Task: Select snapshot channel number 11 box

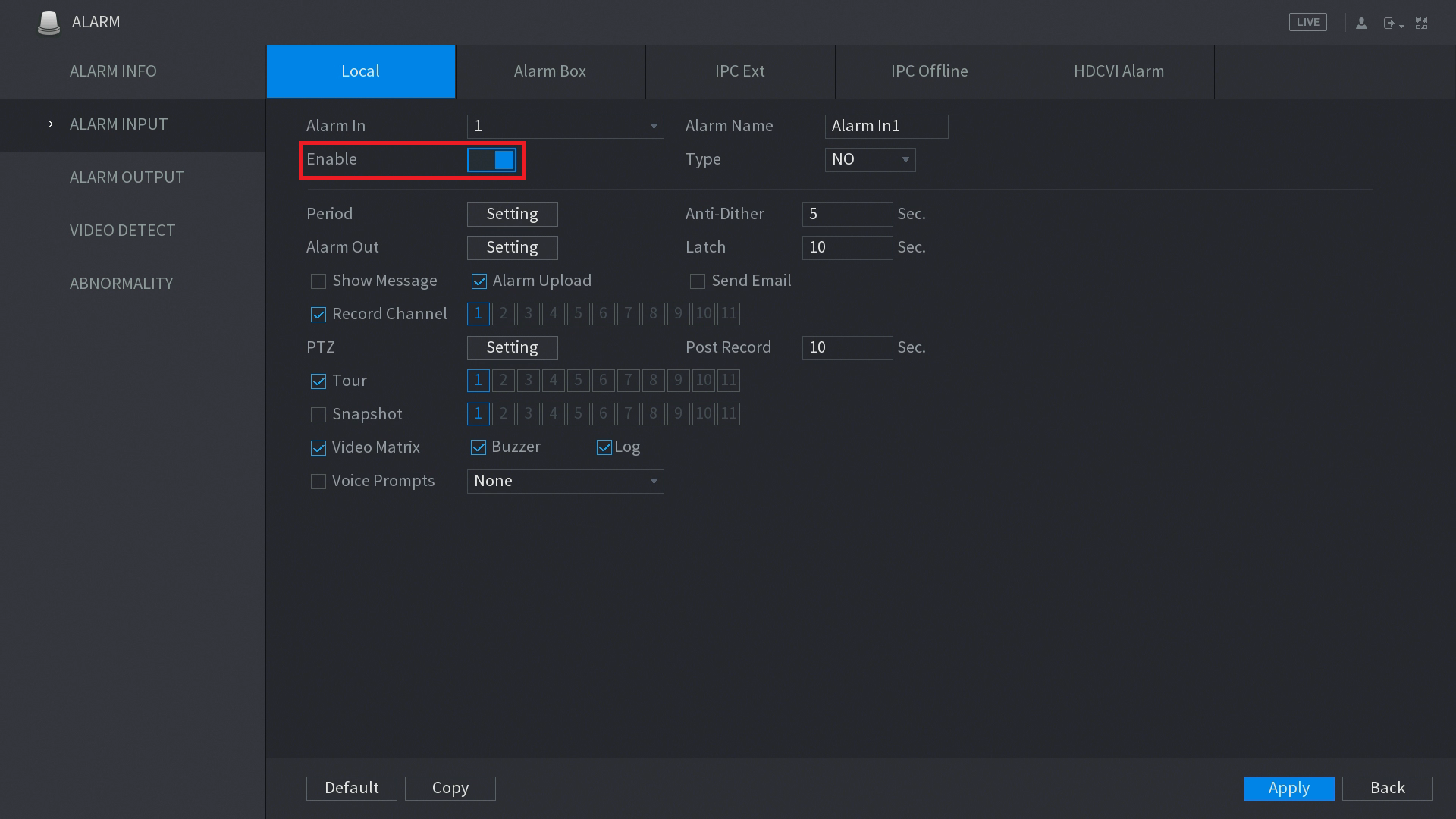Action: [728, 414]
